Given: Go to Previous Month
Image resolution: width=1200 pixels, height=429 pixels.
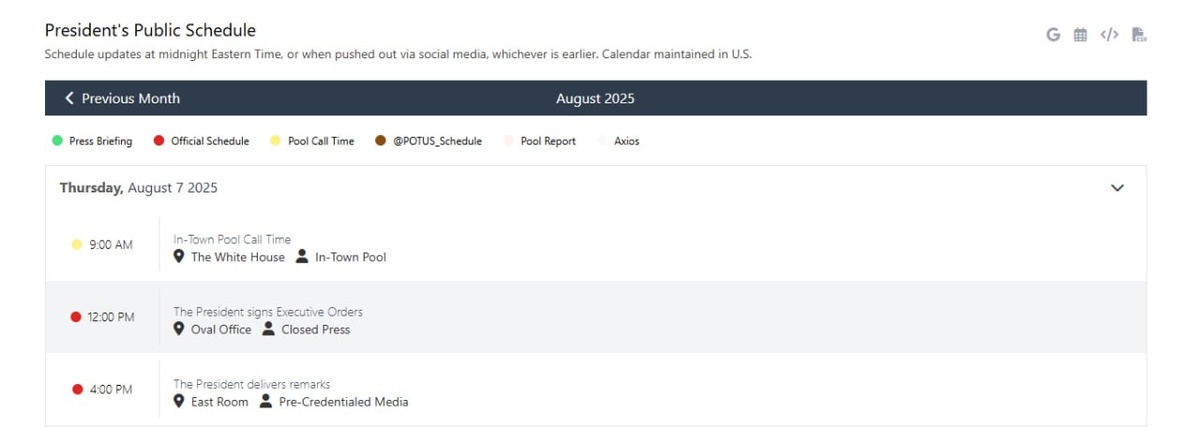Looking at the screenshot, I should [122, 98].
